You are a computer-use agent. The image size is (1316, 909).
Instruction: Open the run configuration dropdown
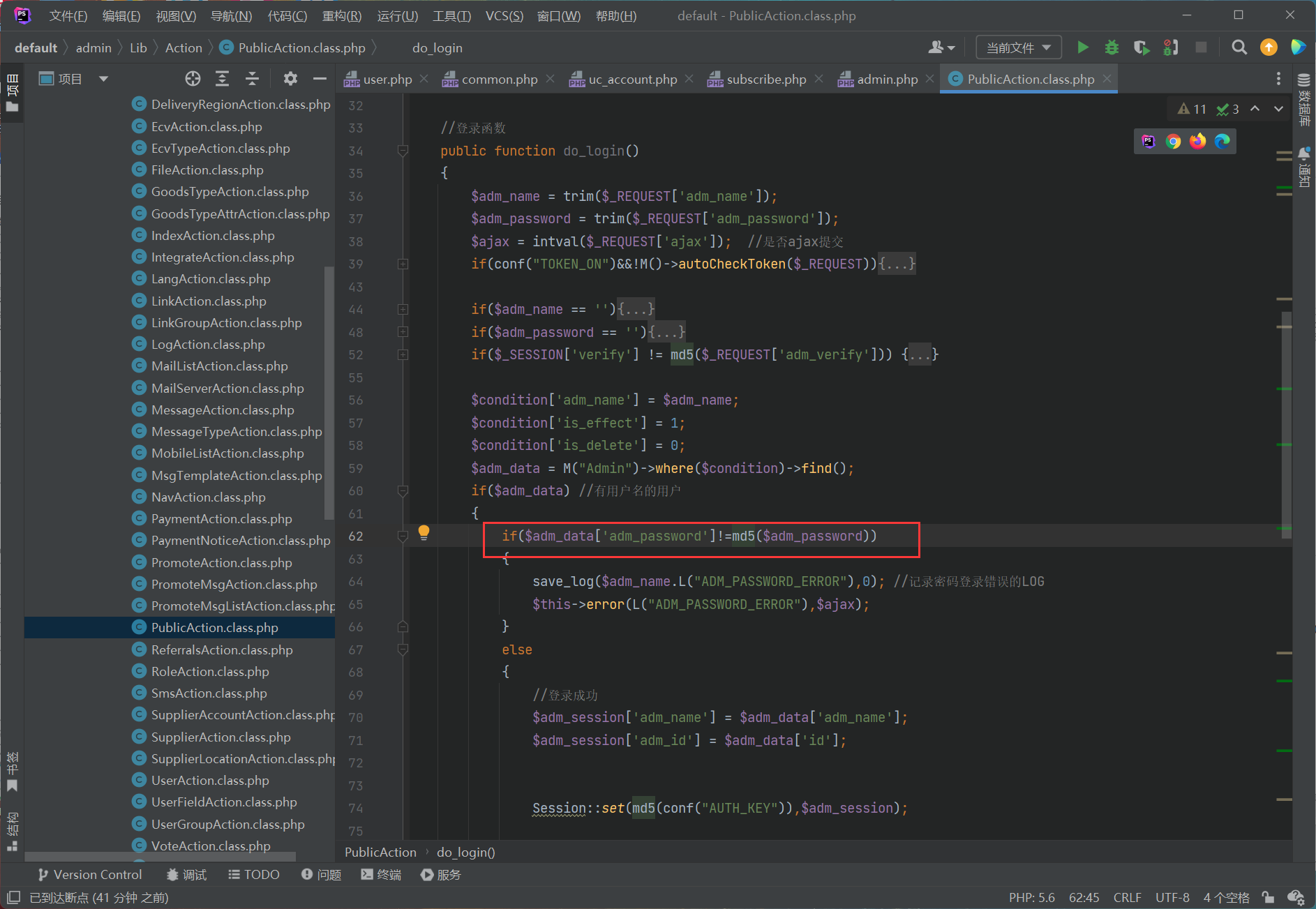(x=1018, y=47)
